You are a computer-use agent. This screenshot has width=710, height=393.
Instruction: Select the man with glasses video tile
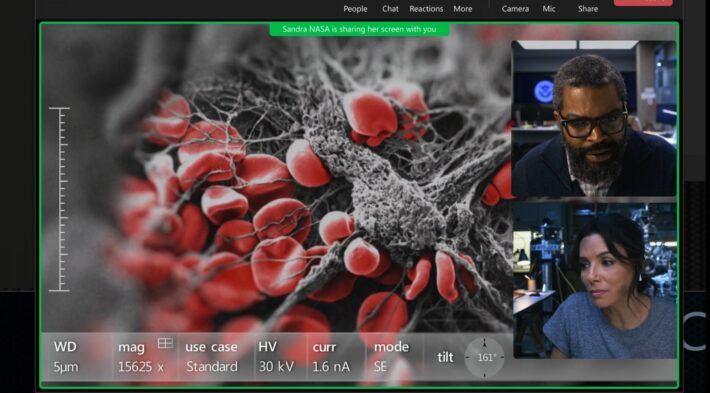(x=594, y=119)
